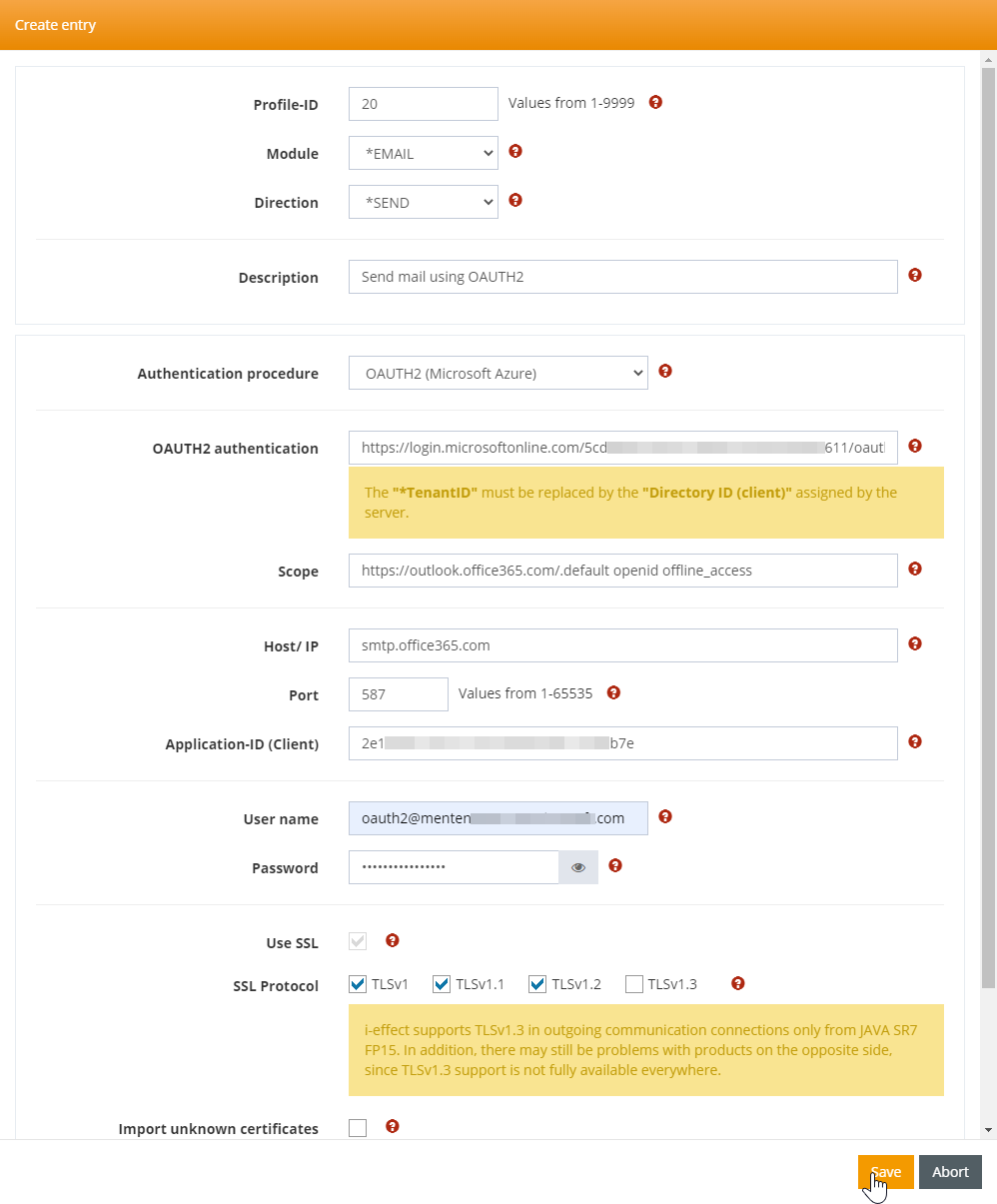The image size is (997, 1204).
Task: Show help for the Scope field
Action: click(915, 569)
